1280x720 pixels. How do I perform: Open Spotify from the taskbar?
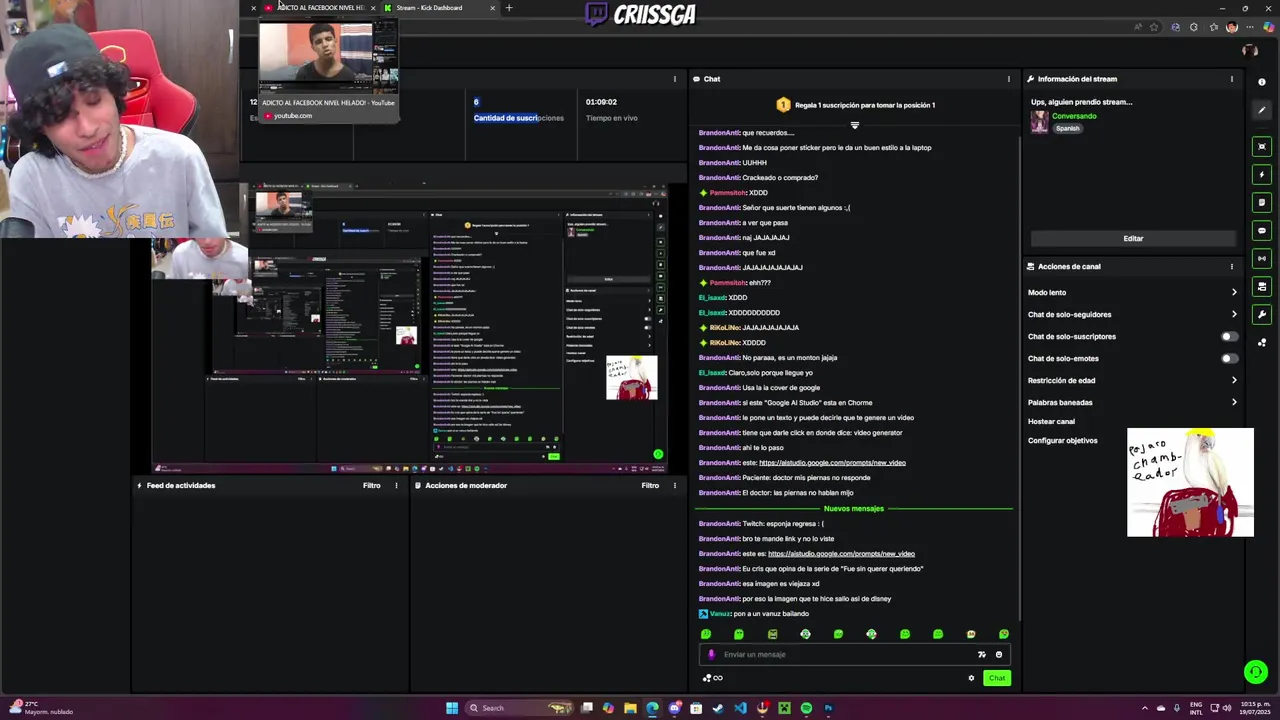click(x=806, y=708)
